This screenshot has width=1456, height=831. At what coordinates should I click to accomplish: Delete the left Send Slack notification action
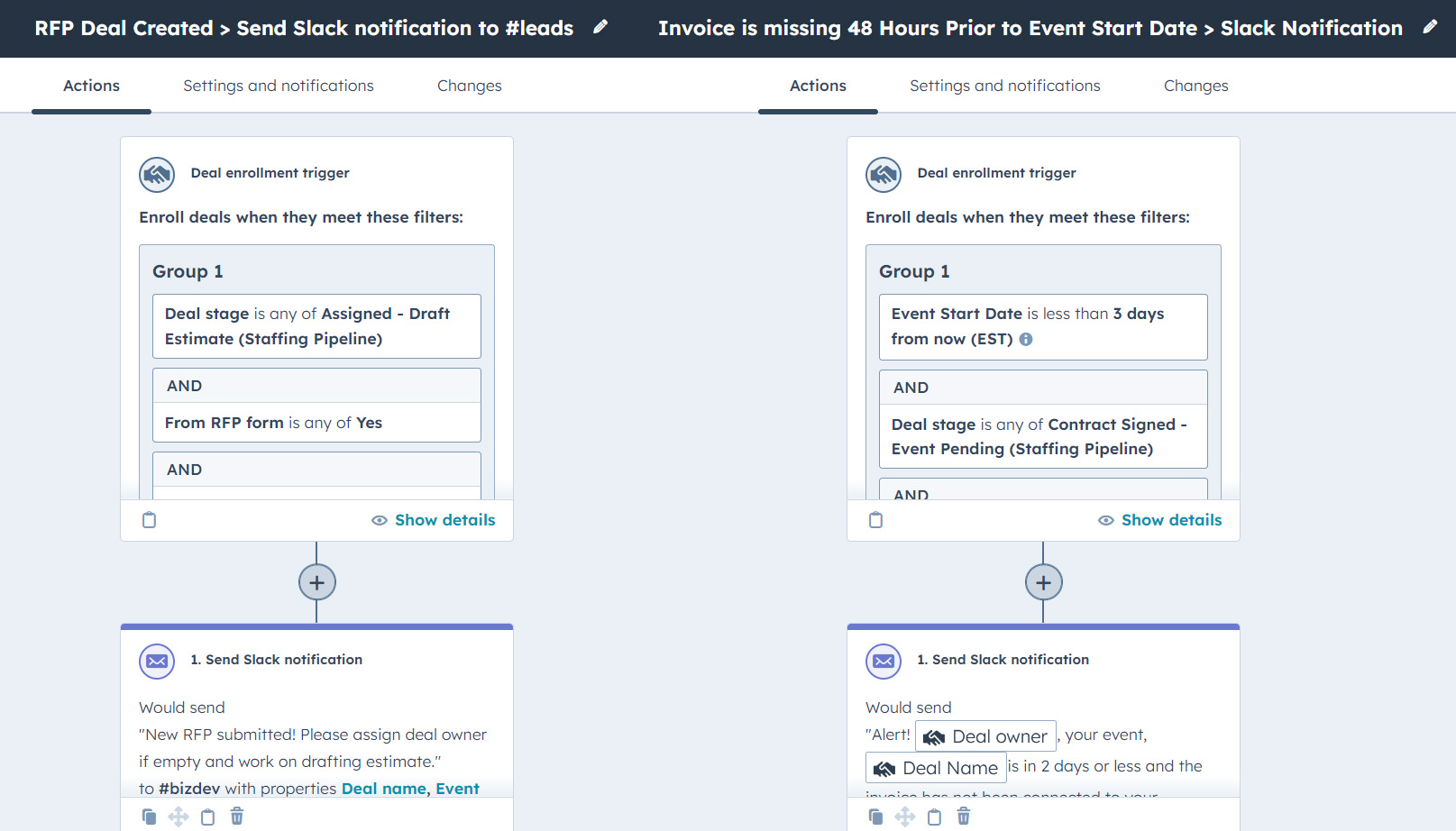237,817
